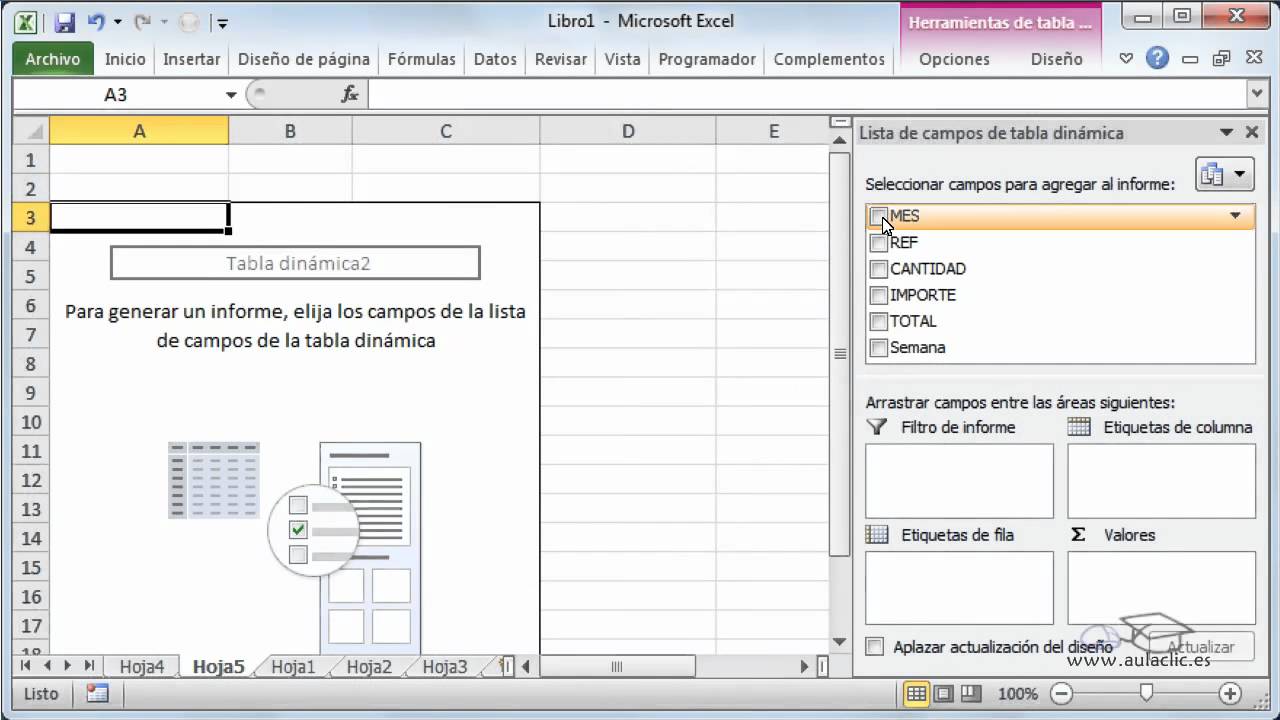Click the Etiquetas de fila drop area
The image size is (1280, 720).
coord(959,588)
